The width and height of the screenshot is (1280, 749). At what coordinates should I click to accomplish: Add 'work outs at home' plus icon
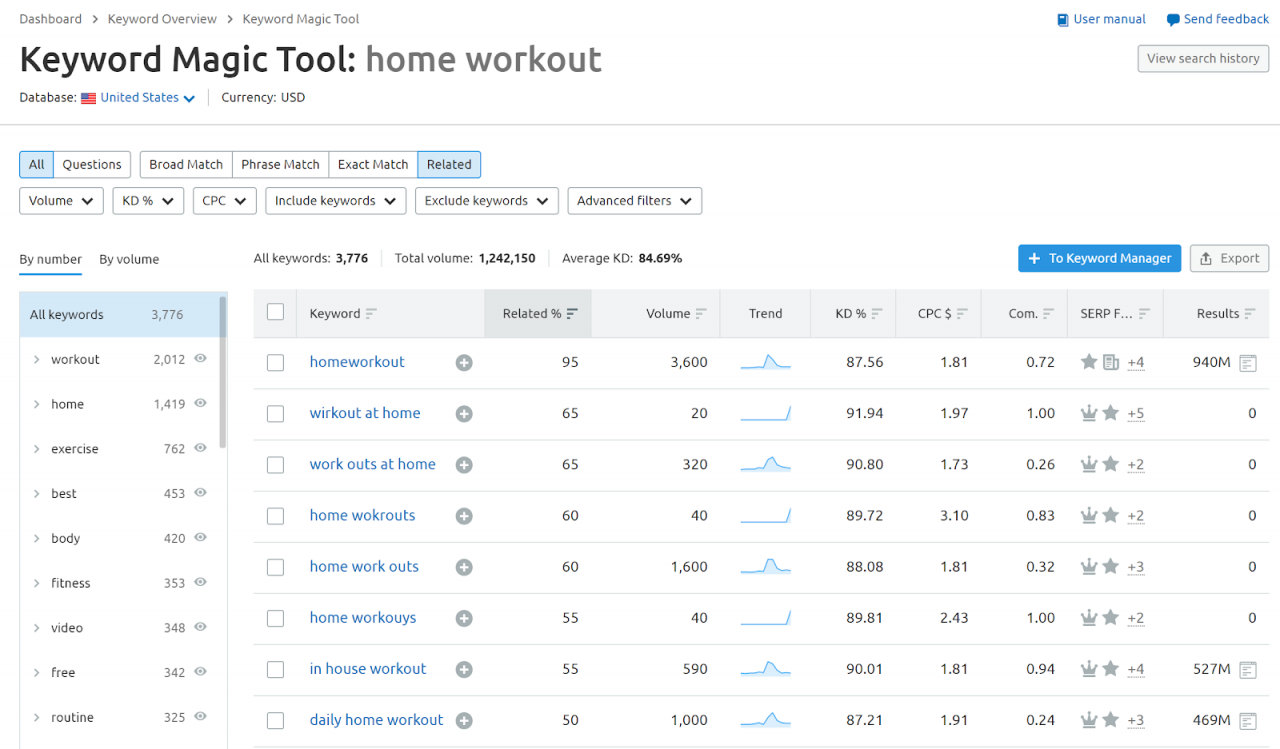(x=464, y=465)
